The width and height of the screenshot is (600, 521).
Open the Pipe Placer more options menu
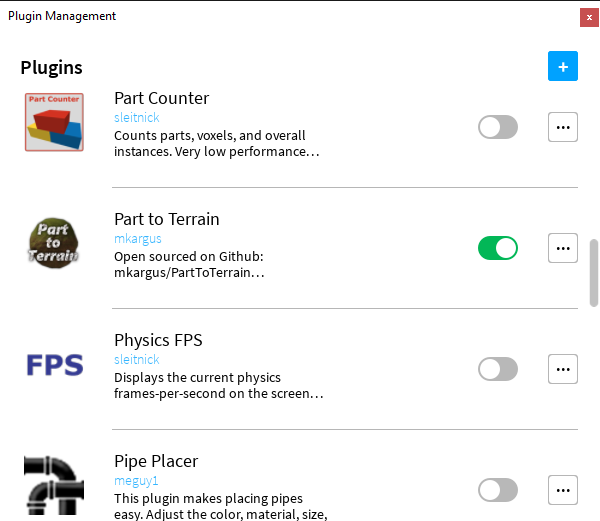pyautogui.click(x=563, y=490)
